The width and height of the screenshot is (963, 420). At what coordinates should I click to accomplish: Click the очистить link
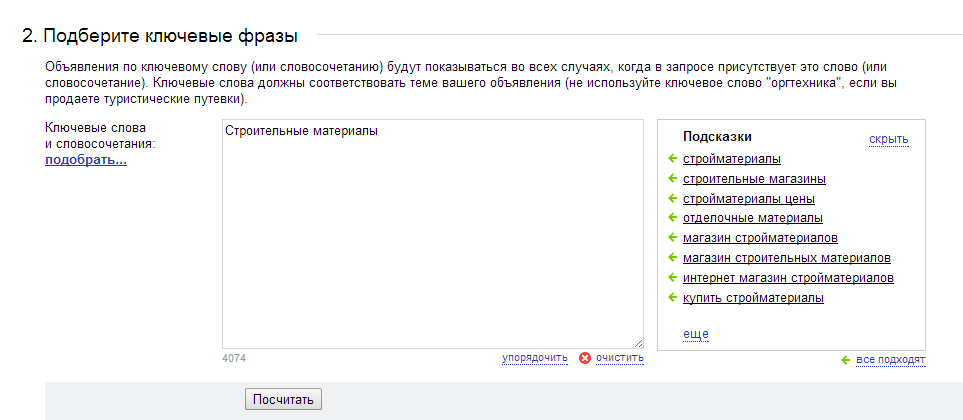(620, 357)
